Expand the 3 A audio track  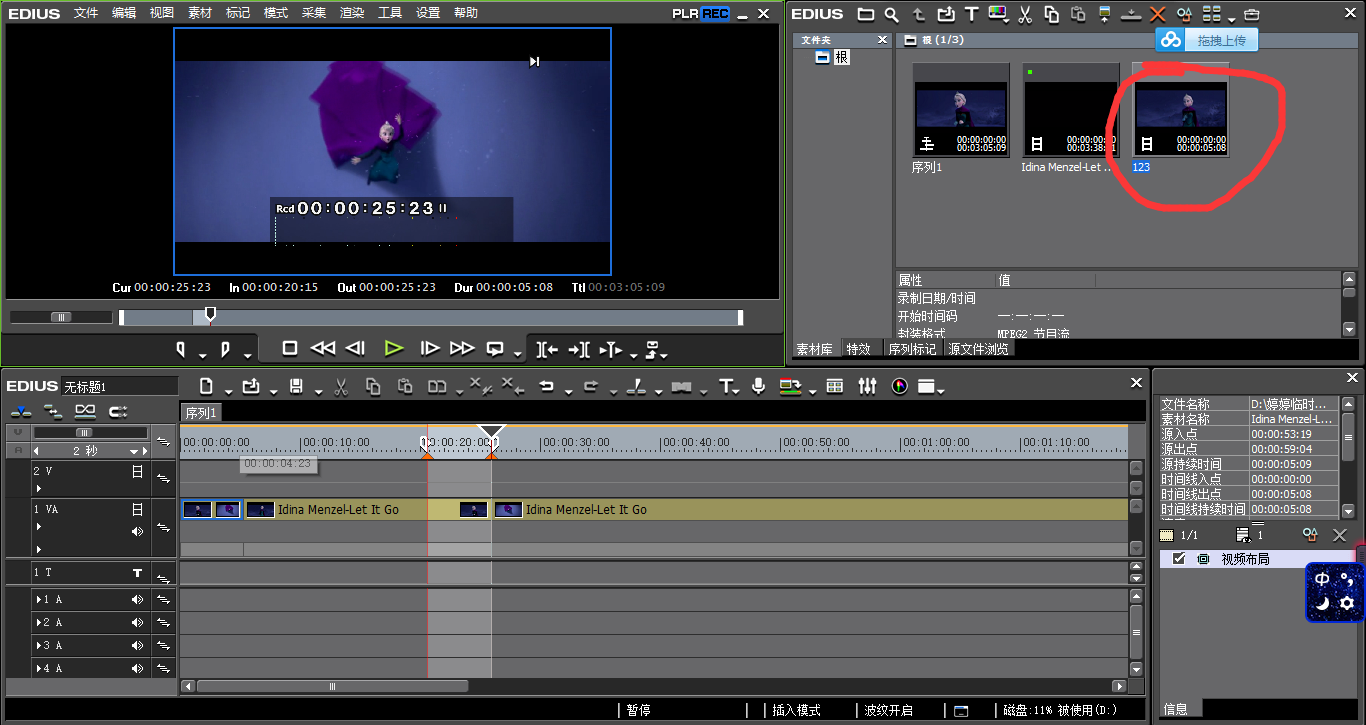pos(38,646)
